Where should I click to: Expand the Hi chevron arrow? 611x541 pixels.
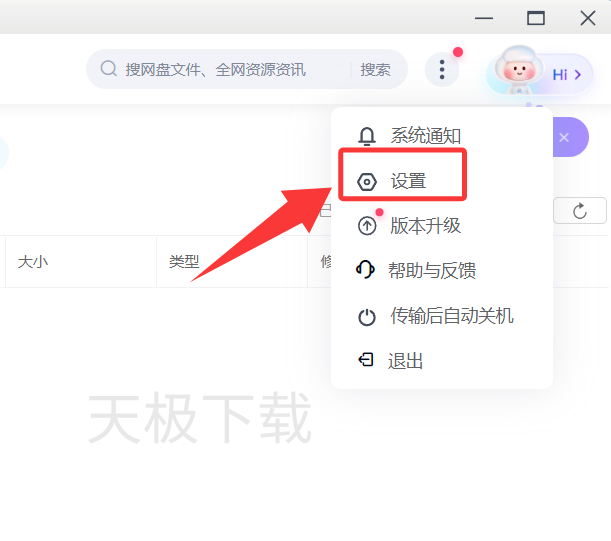(x=577, y=74)
